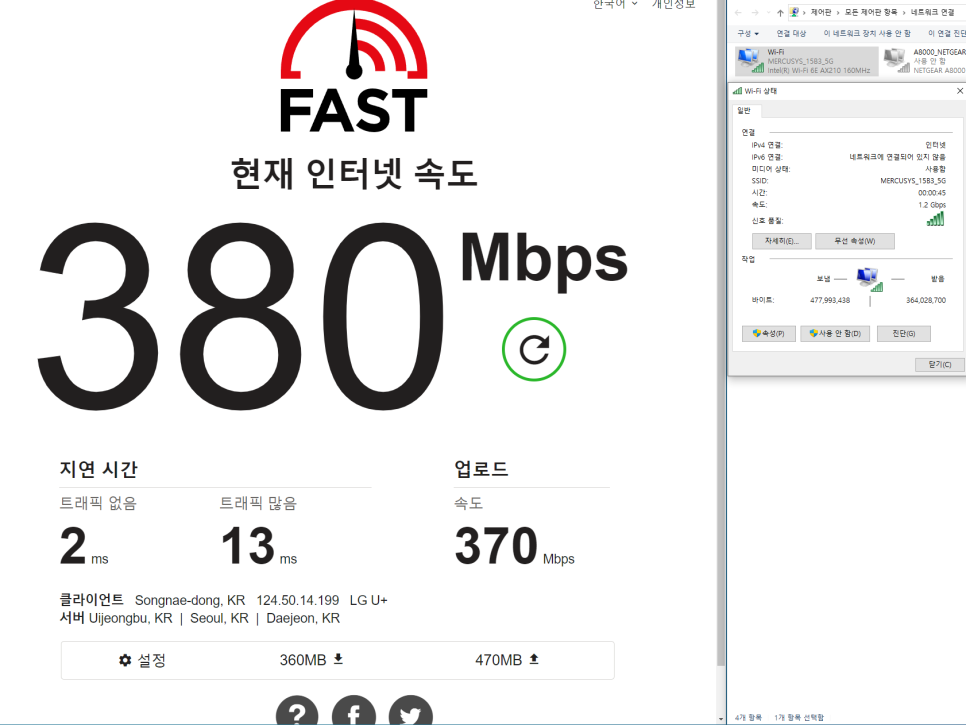Screen dimensions: 966x725
Task: Click the 470MB upload arrow icon
Action: point(534,659)
